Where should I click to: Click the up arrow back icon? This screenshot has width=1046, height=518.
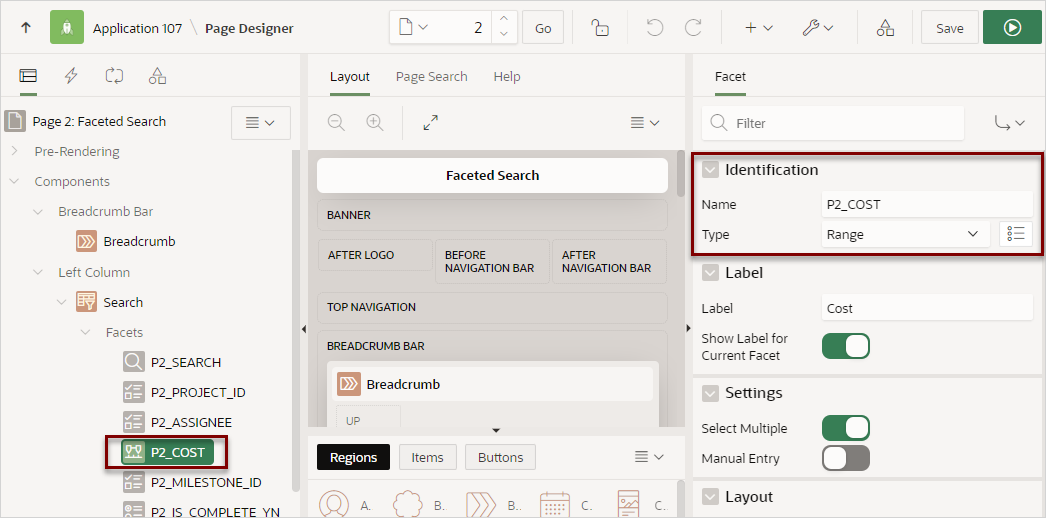click(x=26, y=28)
